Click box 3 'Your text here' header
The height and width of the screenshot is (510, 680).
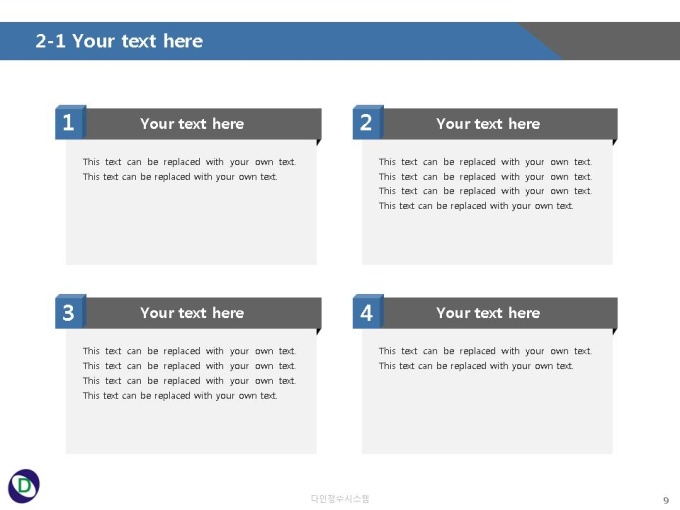pos(192,313)
